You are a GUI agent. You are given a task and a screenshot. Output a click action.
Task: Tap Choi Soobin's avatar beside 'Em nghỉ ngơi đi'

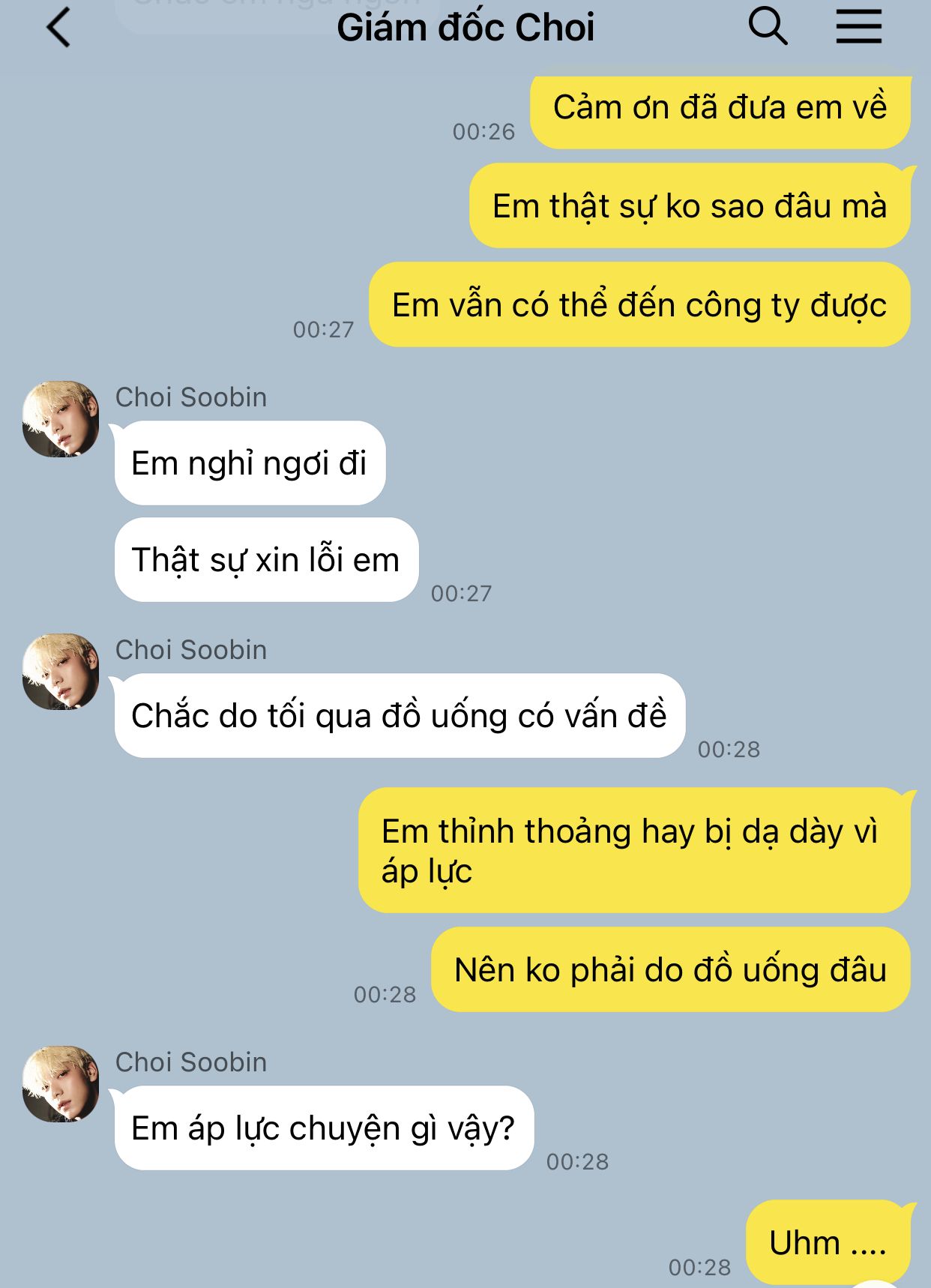pos(61,419)
